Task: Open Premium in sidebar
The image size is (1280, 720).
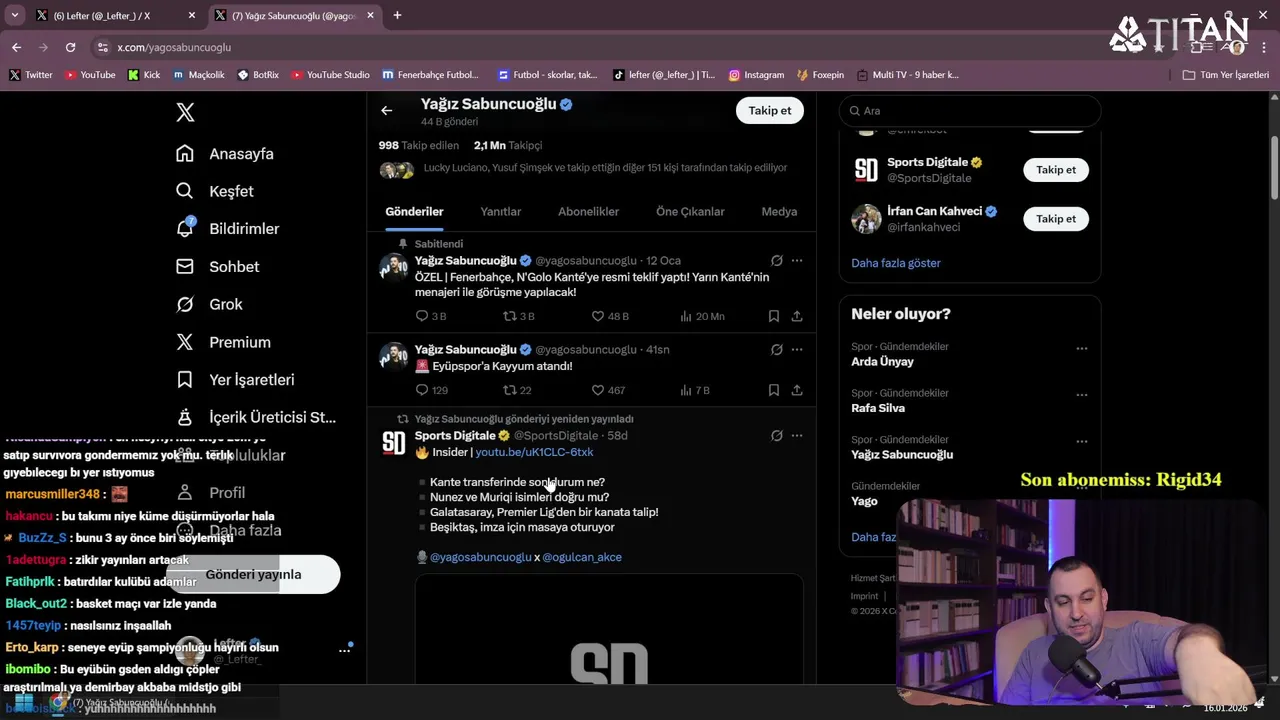Action: 223,342
